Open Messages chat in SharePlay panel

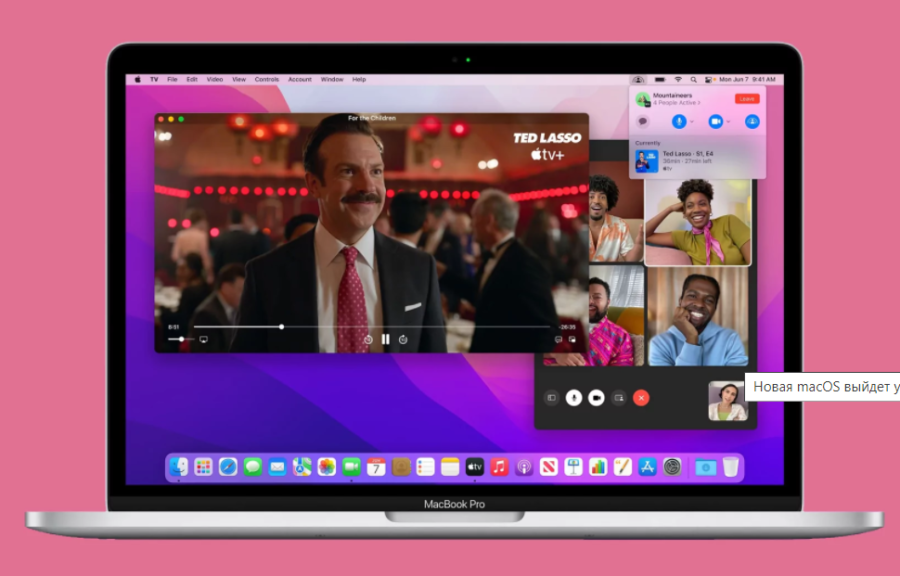[x=643, y=121]
